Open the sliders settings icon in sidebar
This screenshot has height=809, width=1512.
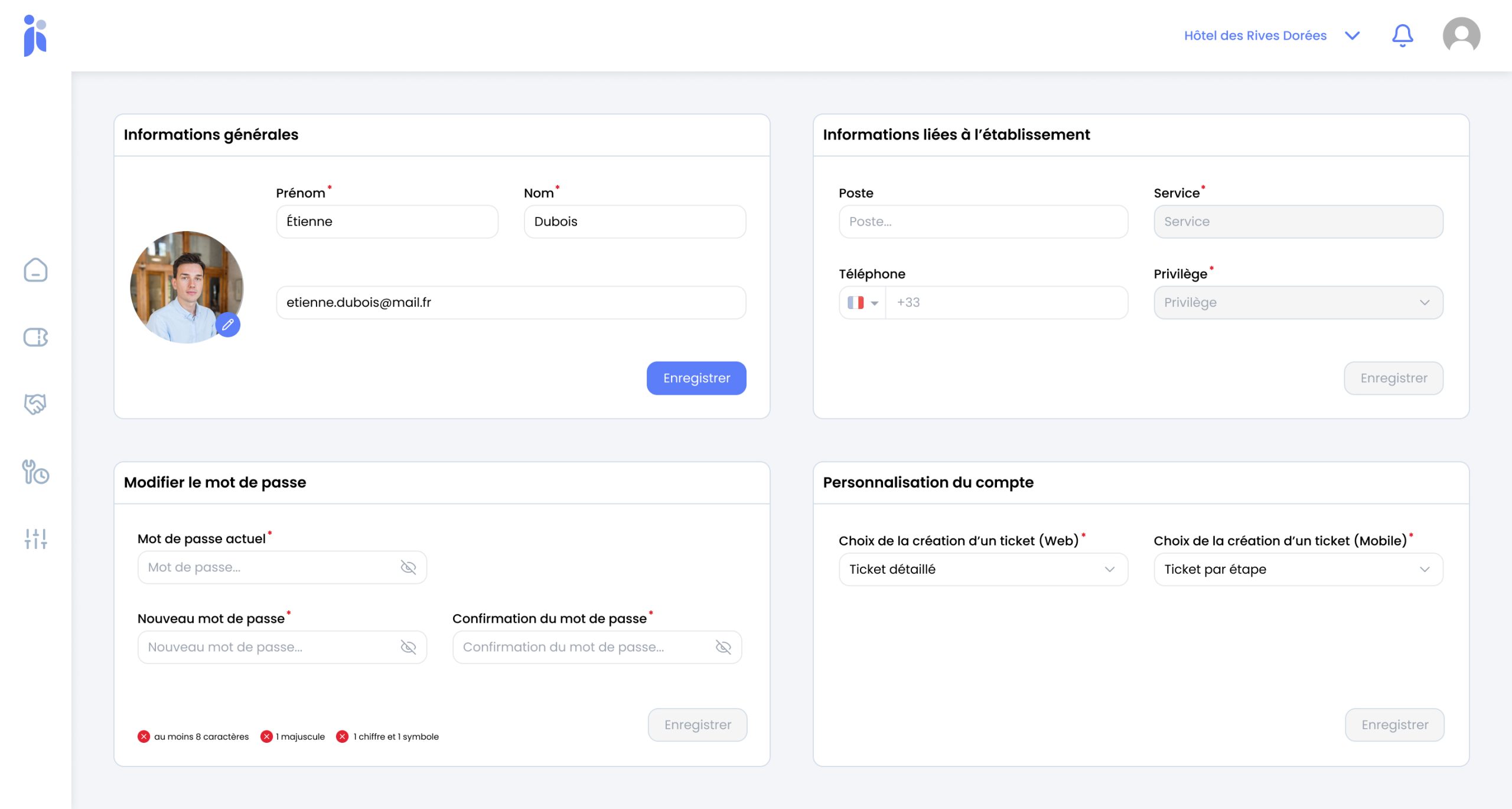point(35,538)
